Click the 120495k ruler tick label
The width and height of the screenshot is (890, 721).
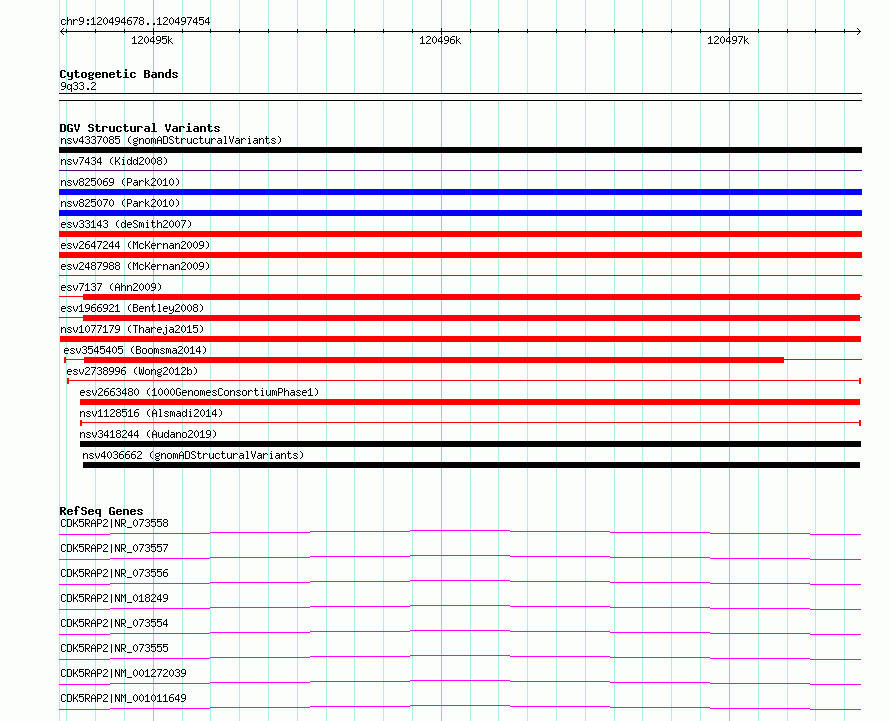click(x=152, y=40)
